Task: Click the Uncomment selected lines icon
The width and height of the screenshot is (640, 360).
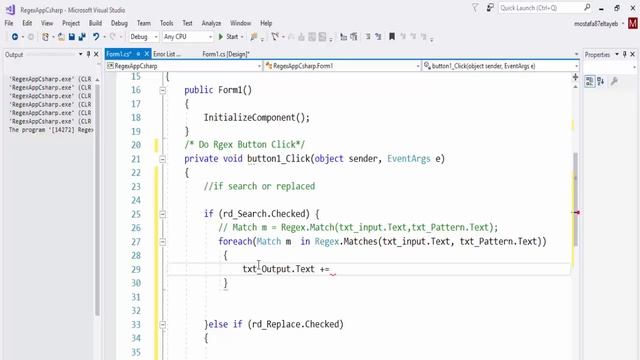Action: (378, 37)
